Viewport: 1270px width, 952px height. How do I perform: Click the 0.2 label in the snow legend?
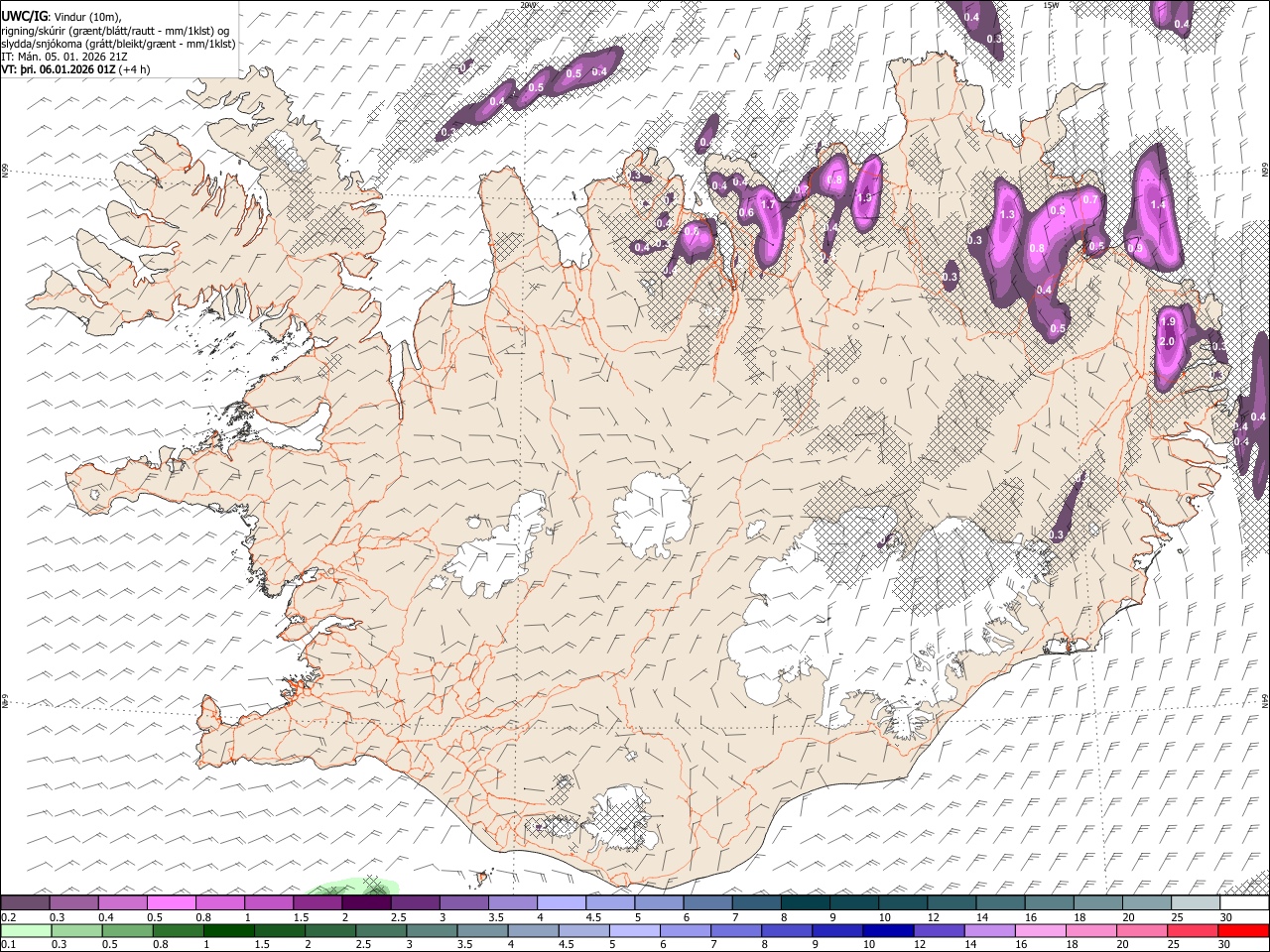[x=8, y=917]
